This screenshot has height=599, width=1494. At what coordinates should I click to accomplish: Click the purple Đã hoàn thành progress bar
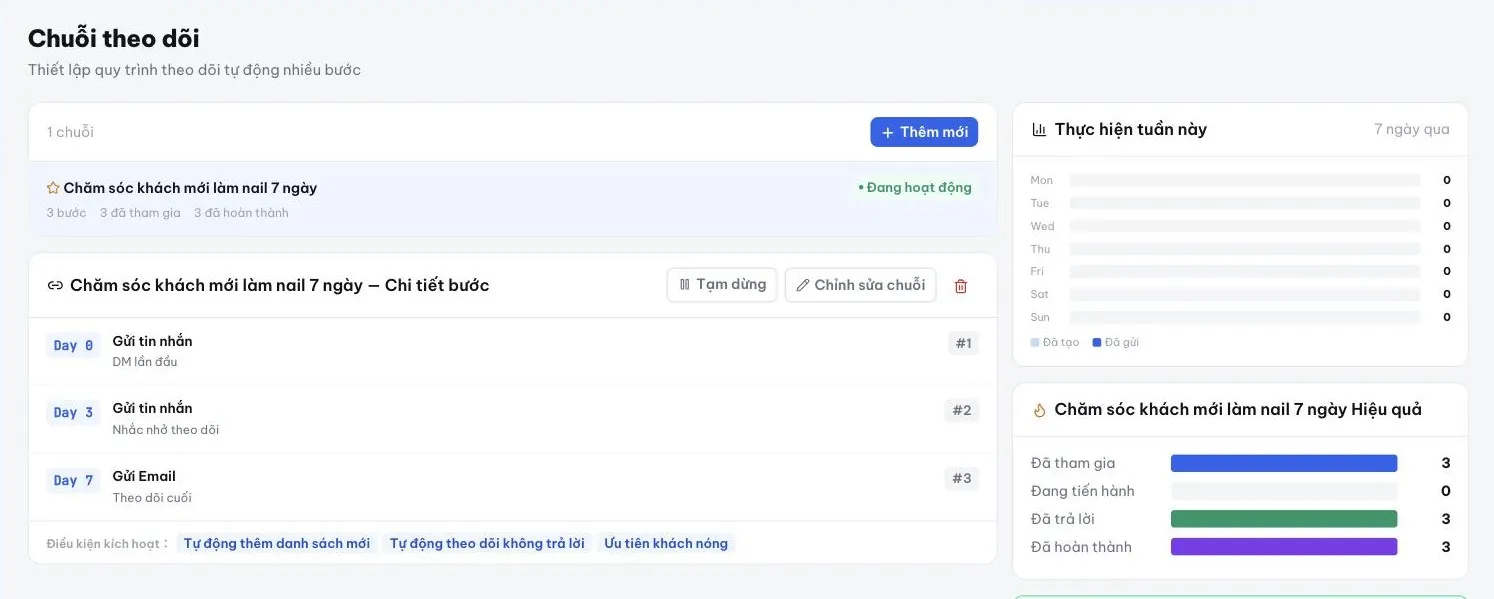click(x=1284, y=547)
